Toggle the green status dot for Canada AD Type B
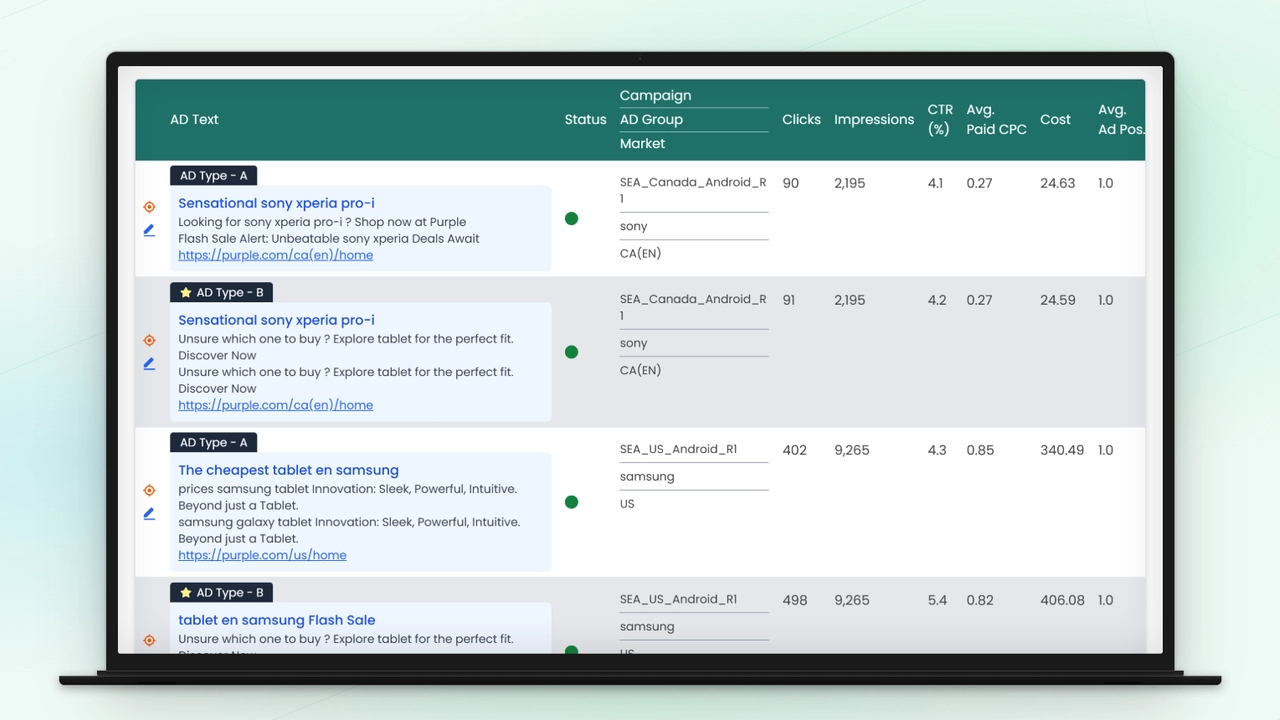The image size is (1280, 720). click(x=571, y=352)
